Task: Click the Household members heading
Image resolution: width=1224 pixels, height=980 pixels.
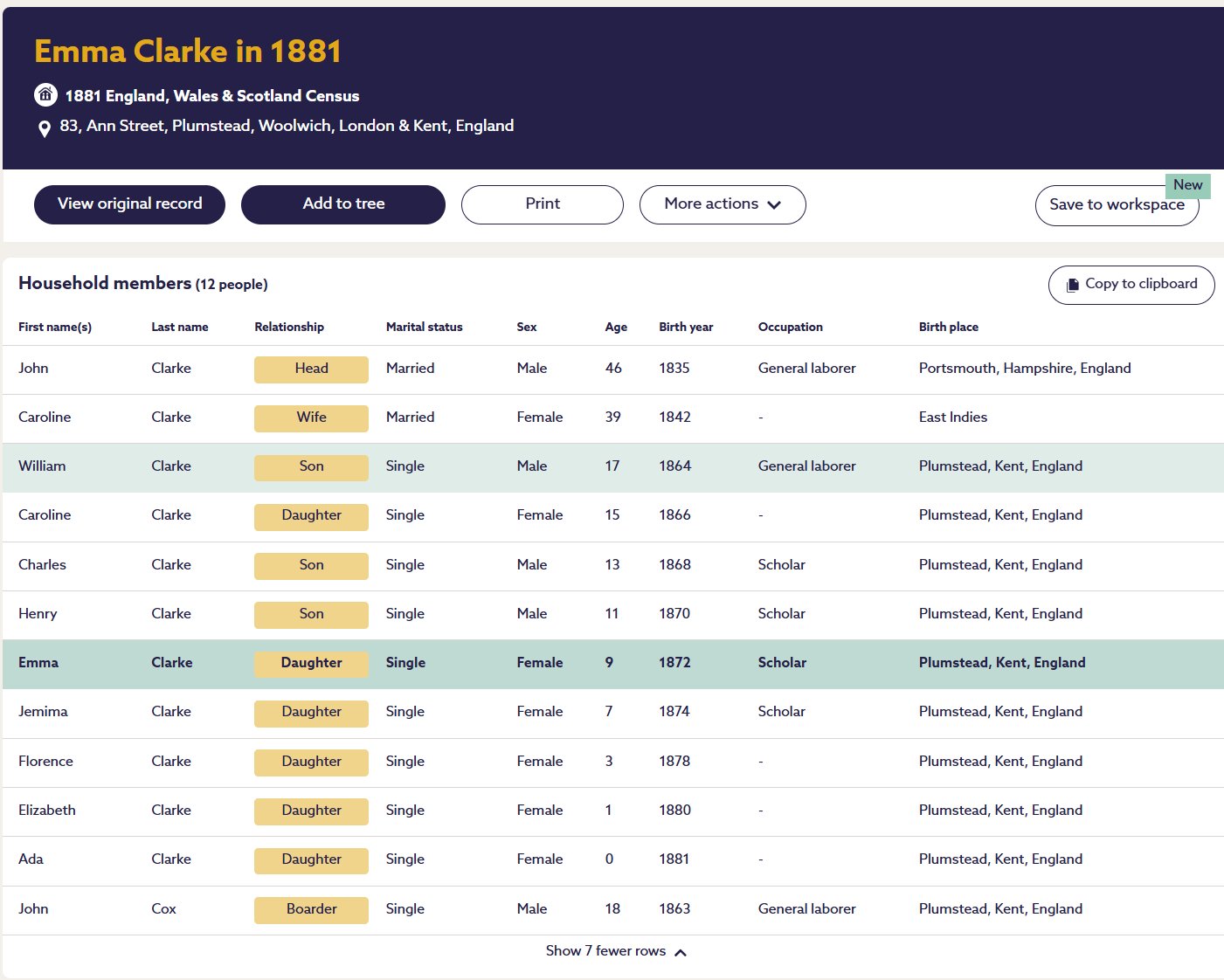Action: [x=105, y=283]
